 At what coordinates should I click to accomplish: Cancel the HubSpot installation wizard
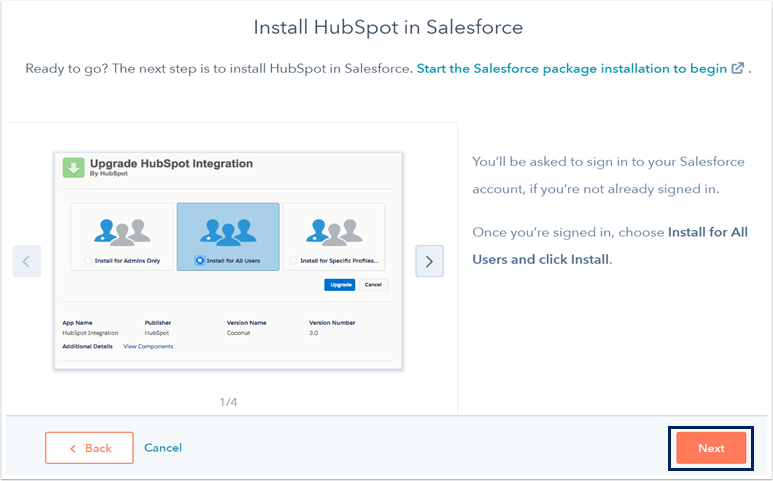[163, 447]
